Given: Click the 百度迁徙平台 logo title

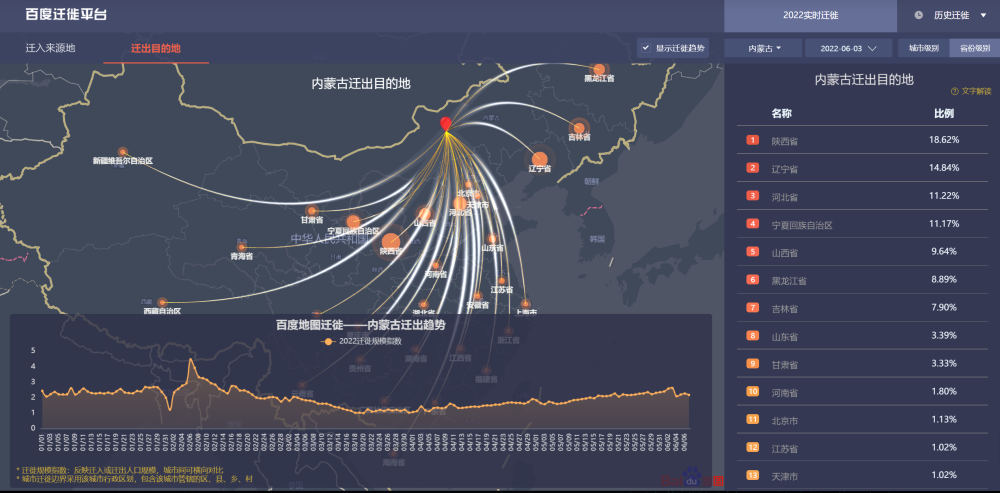Looking at the screenshot, I should [66, 15].
